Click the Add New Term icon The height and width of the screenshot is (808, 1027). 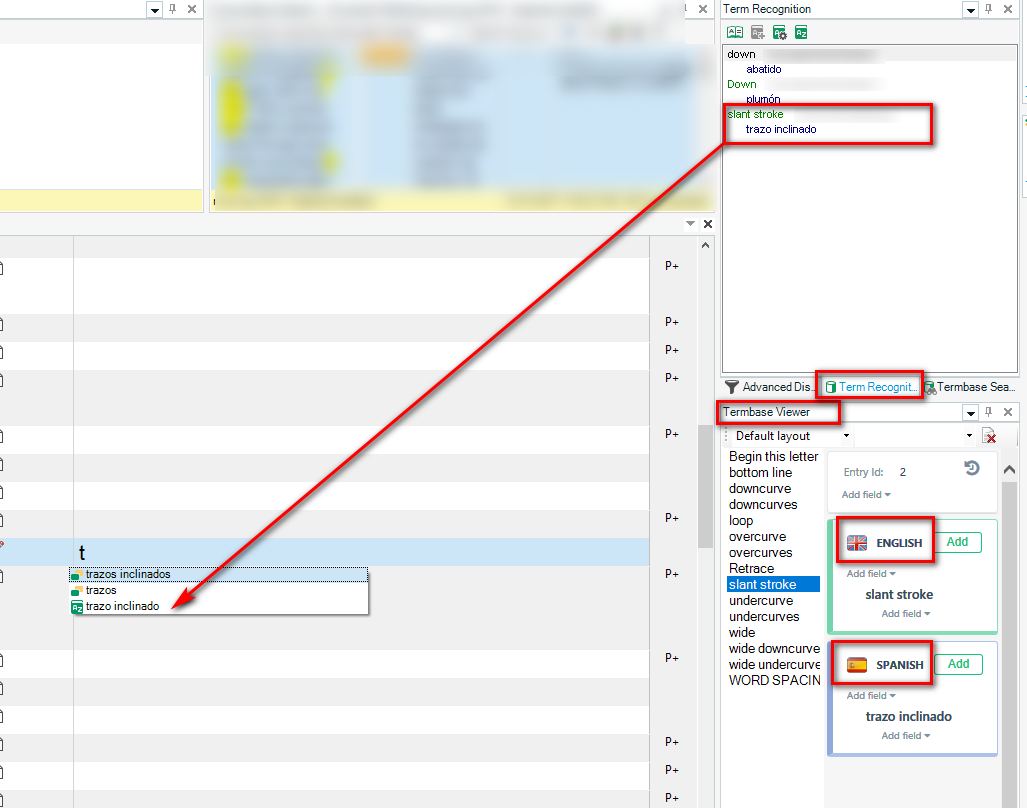(x=758, y=32)
